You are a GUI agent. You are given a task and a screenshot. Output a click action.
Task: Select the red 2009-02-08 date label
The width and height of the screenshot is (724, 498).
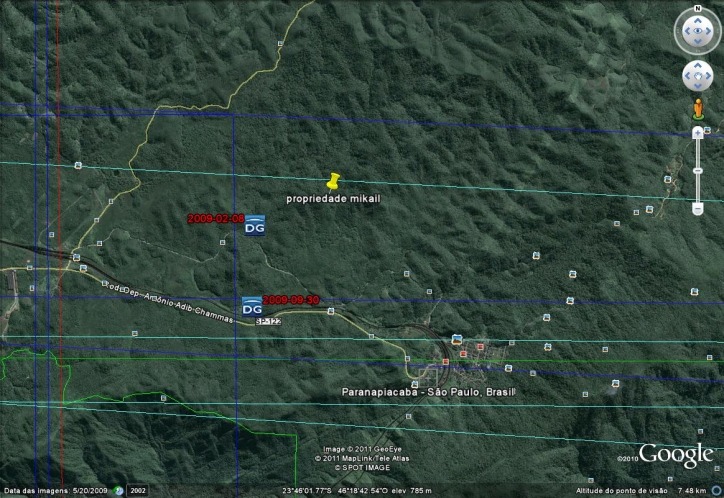[x=216, y=219]
